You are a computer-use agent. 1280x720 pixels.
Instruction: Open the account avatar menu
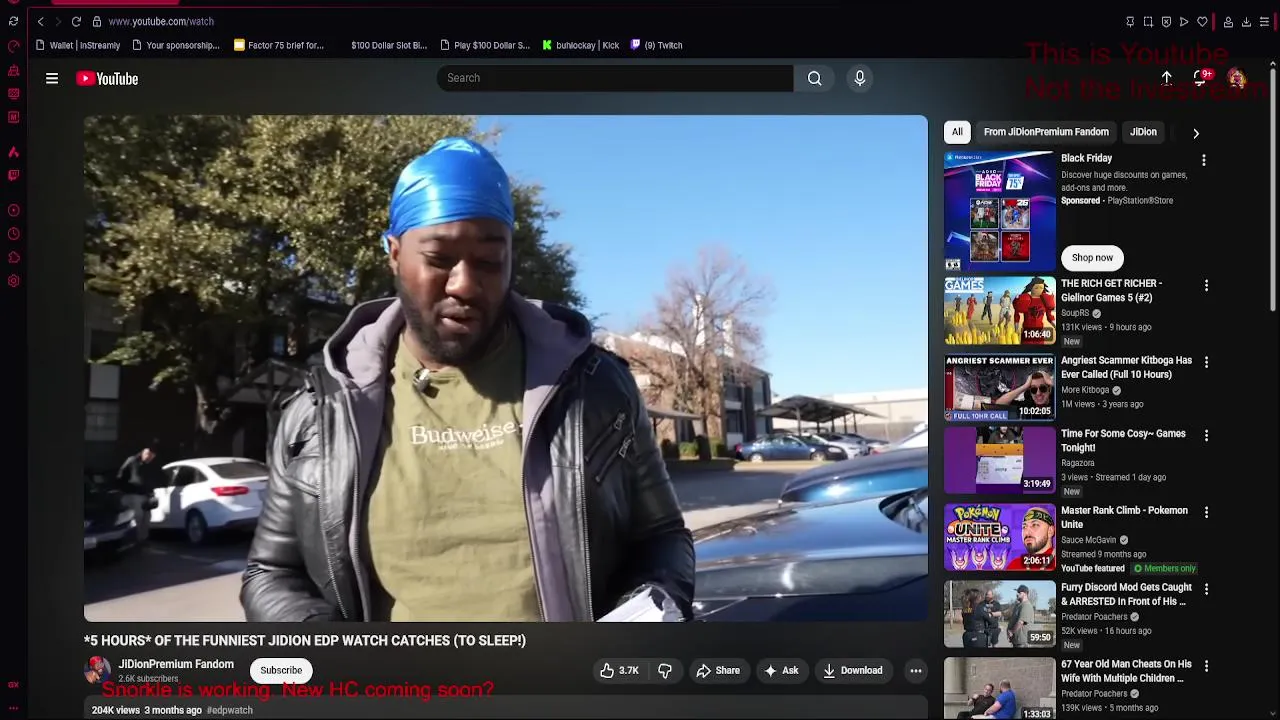tap(1237, 78)
